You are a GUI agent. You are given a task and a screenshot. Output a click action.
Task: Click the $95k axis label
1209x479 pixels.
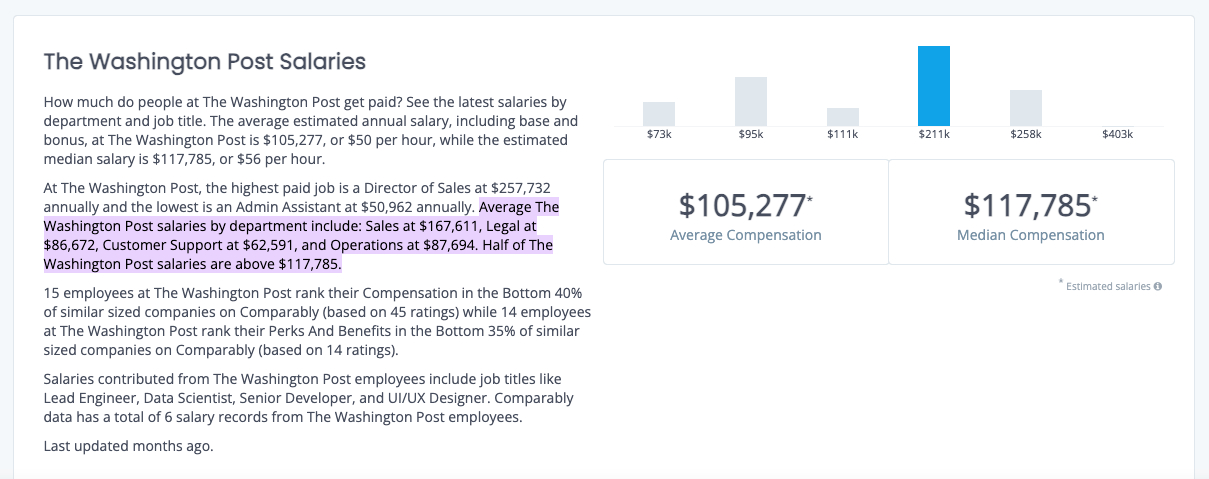coord(751,135)
